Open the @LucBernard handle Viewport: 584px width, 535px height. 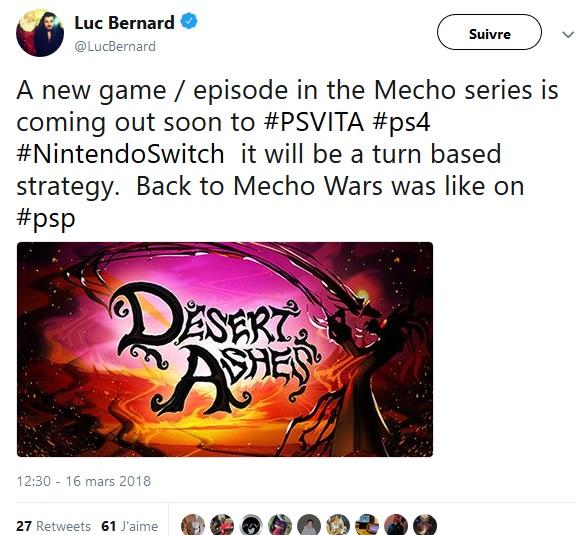(x=115, y=47)
